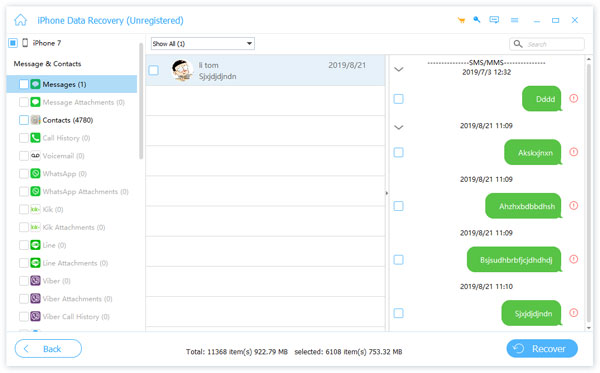Screen dimensions: 600x373
Task: Click the Dddd message bubble
Action: 542,99
